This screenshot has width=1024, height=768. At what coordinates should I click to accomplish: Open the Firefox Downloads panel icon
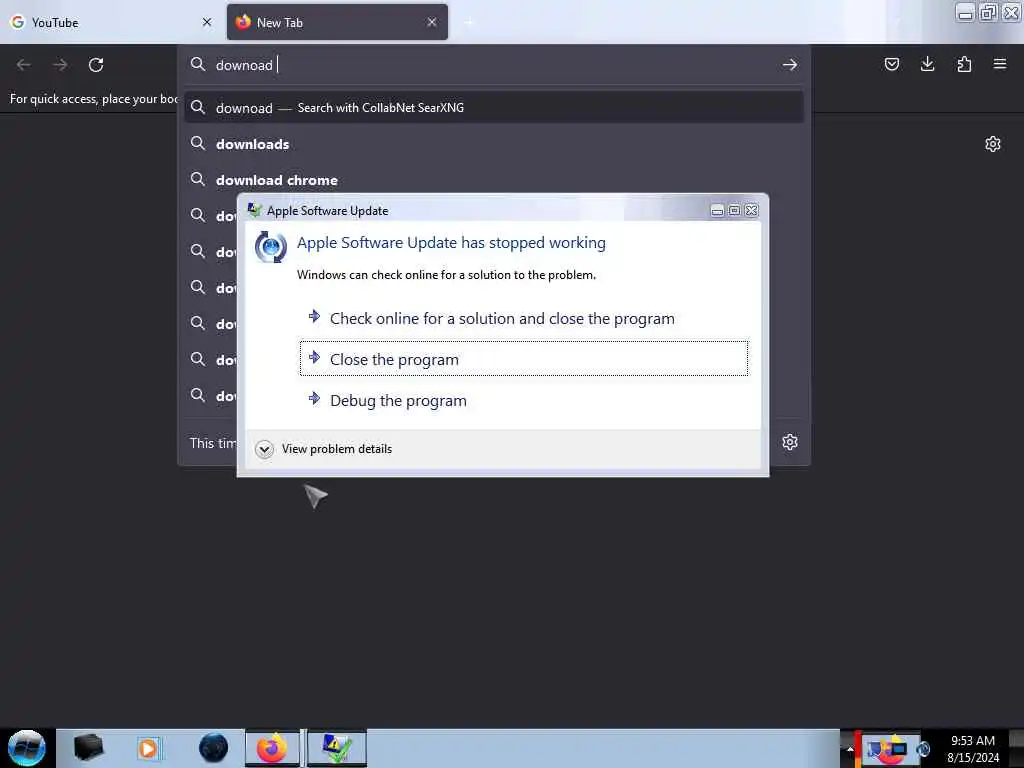pos(927,64)
